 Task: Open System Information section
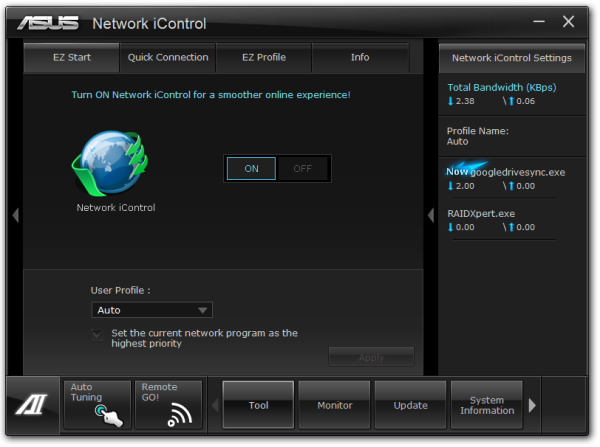(487, 405)
